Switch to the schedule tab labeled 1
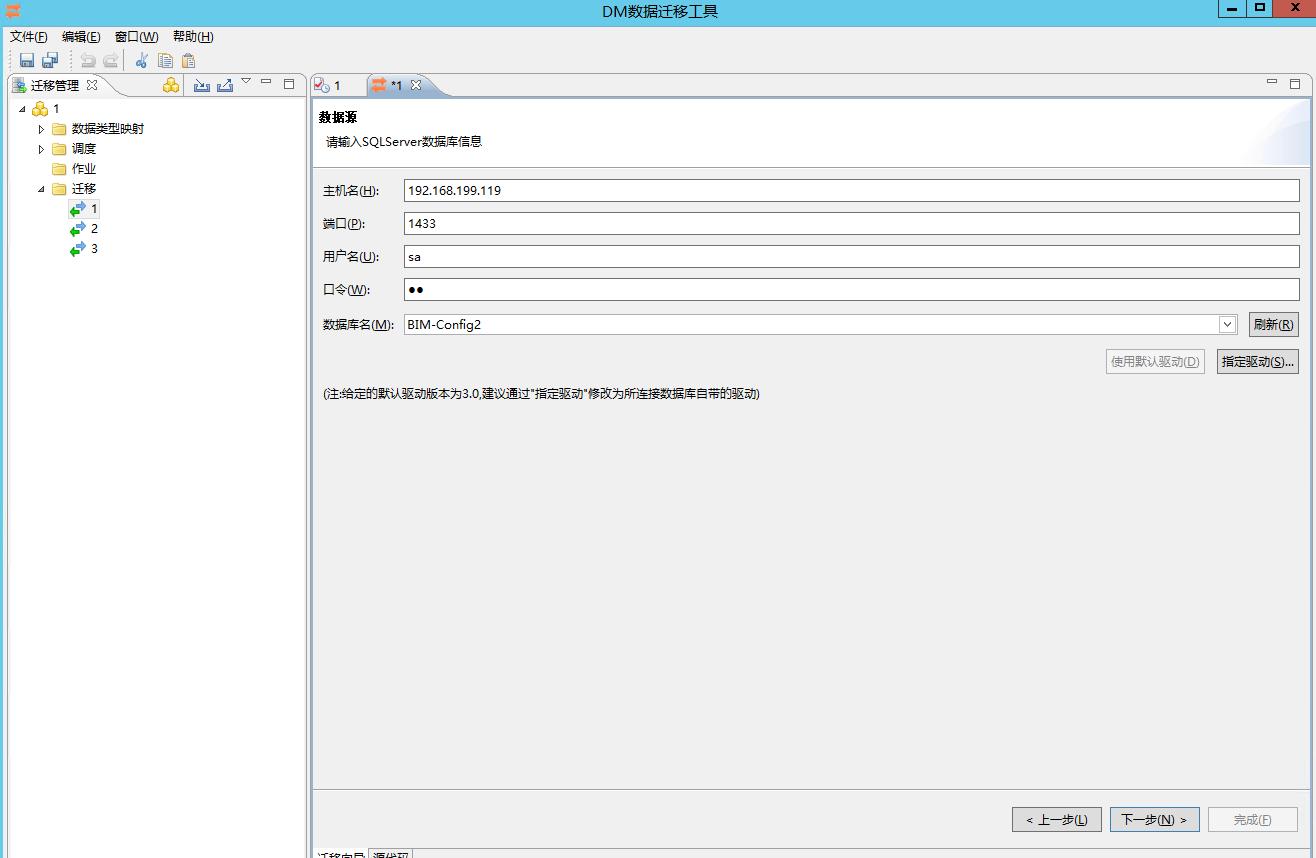Image resolution: width=1316 pixels, height=858 pixels. [x=328, y=85]
